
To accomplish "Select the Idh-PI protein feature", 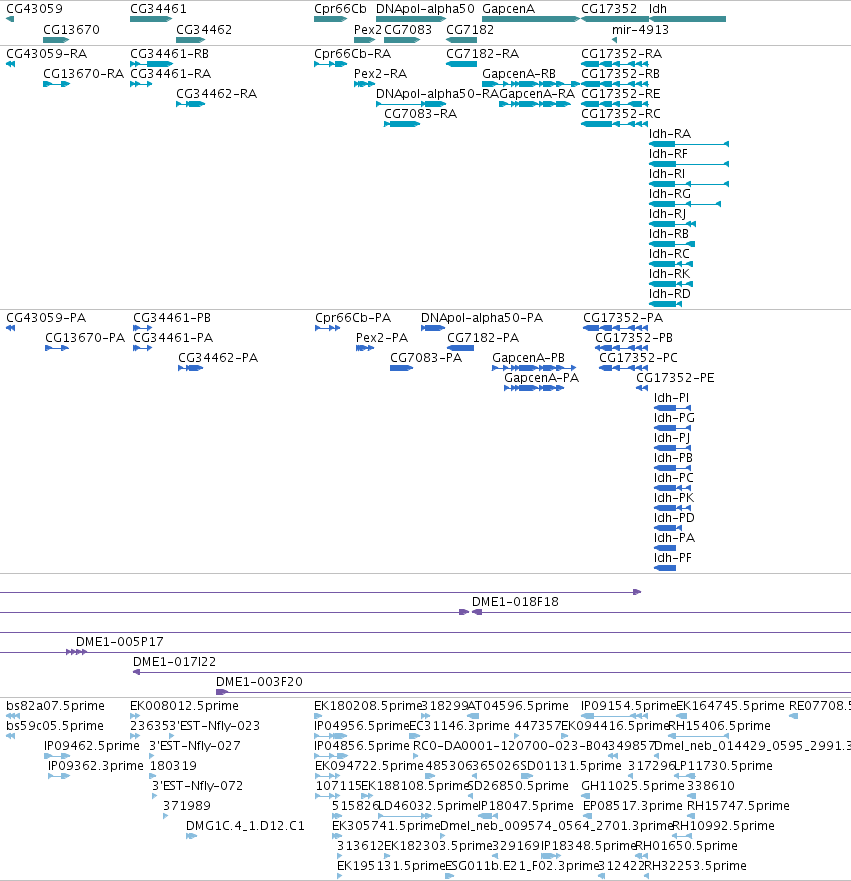I will click(672, 408).
